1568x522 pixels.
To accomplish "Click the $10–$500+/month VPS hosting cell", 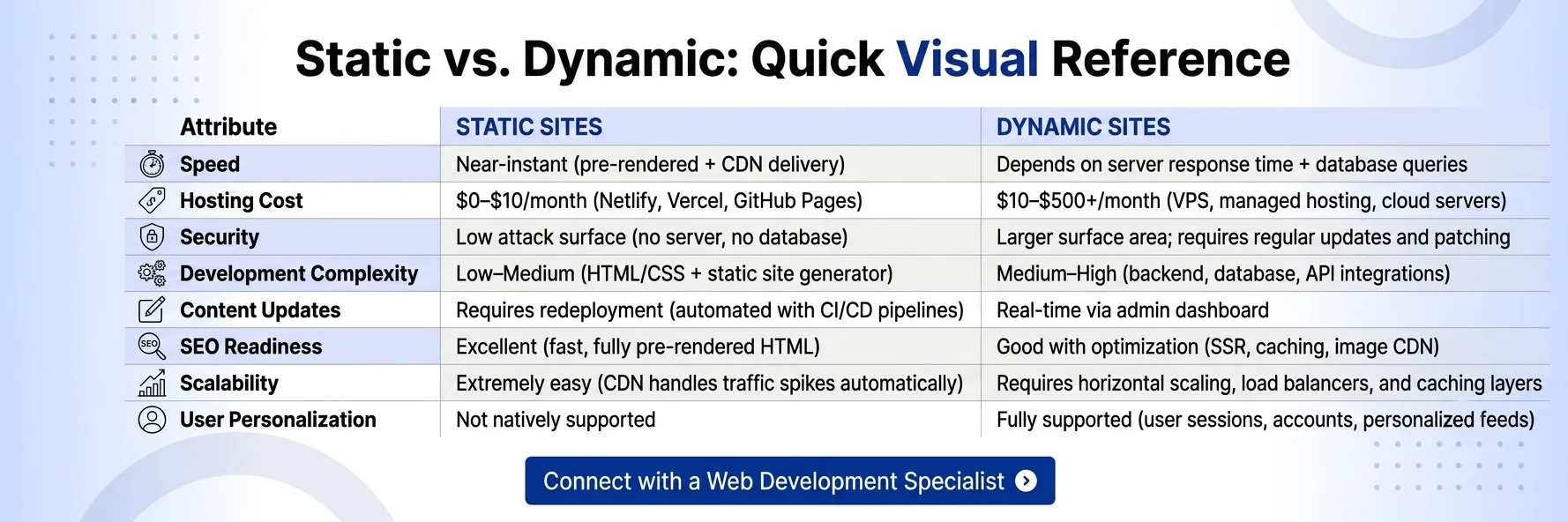I will point(1251,201).
